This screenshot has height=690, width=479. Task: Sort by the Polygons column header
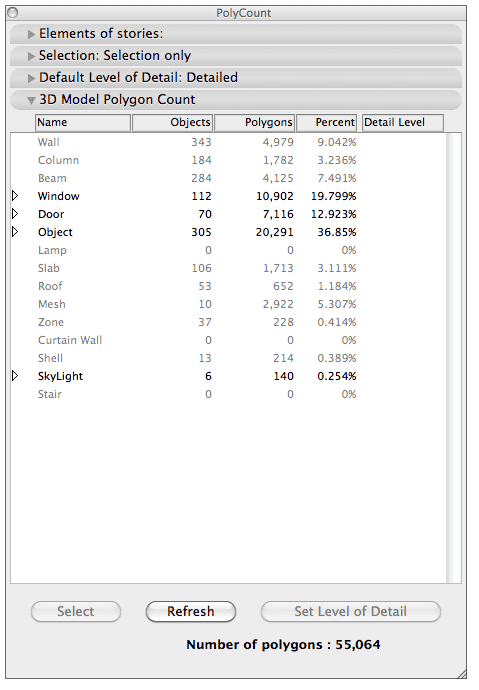point(254,123)
